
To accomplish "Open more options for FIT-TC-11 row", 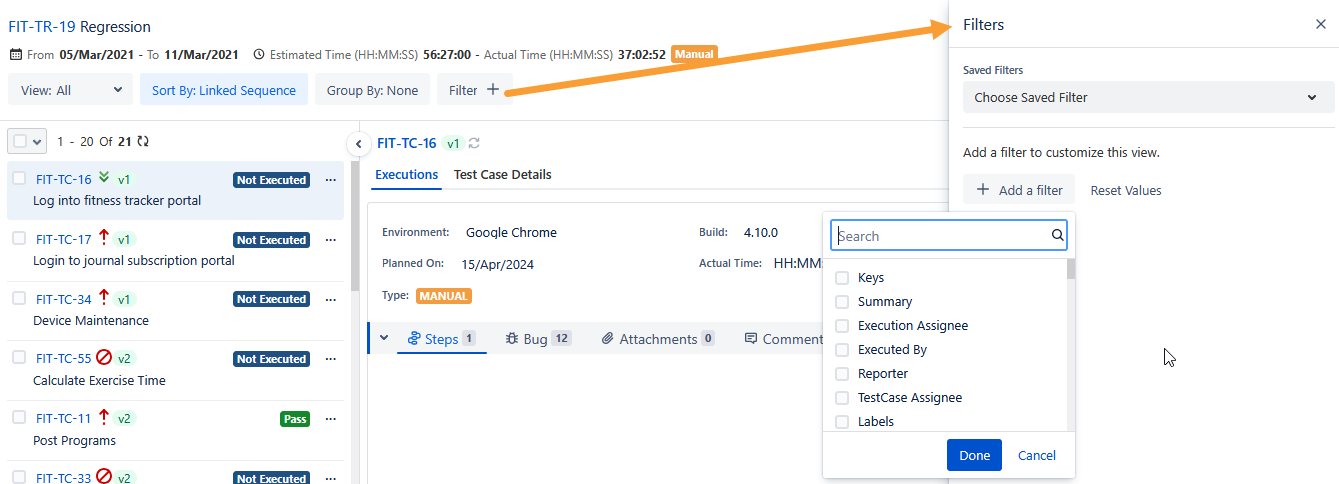I will pos(331,419).
